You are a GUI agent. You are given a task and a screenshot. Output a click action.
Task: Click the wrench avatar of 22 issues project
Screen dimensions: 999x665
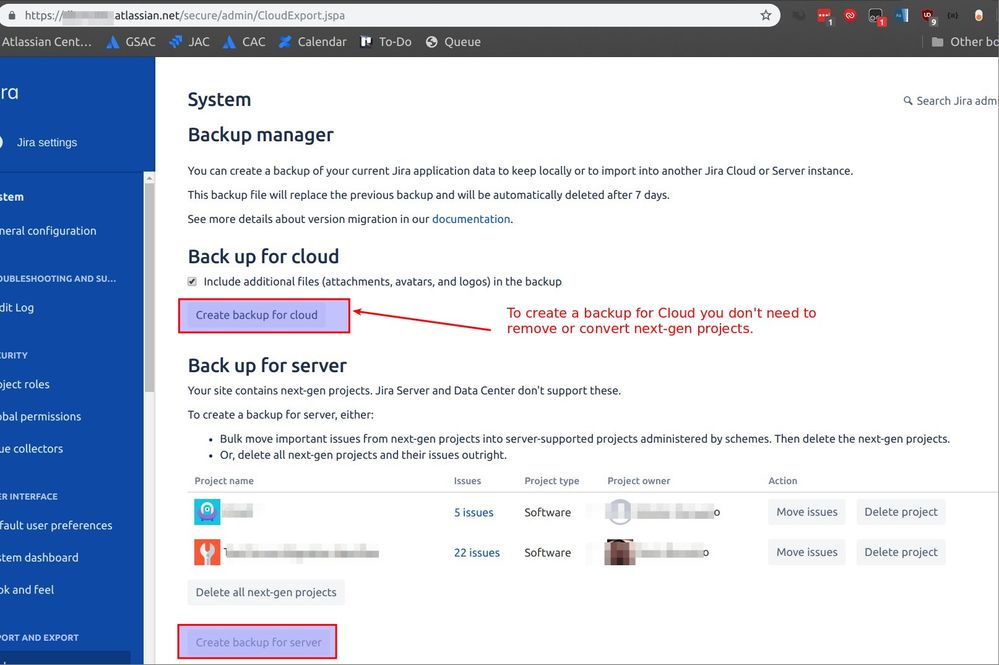click(207, 552)
